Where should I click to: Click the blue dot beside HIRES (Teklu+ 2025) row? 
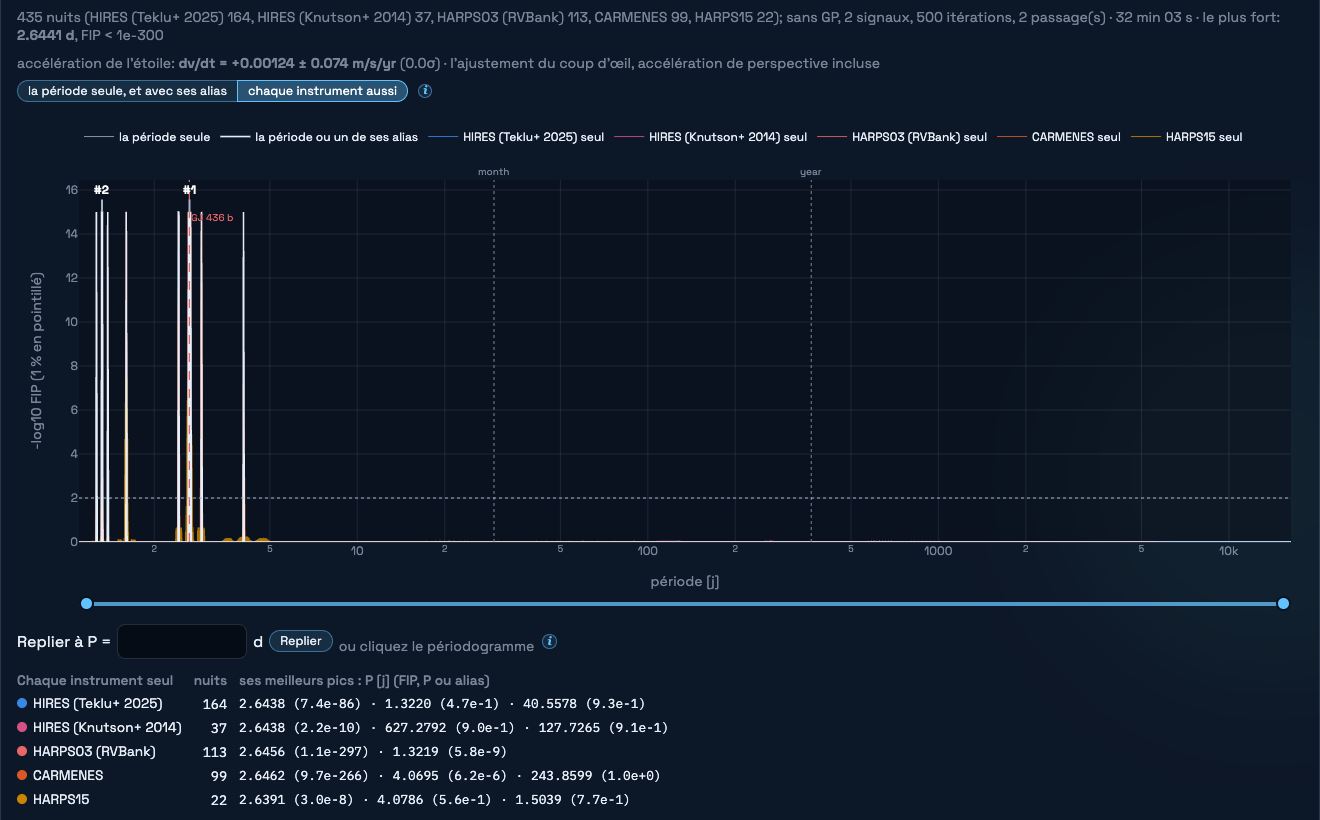point(22,704)
